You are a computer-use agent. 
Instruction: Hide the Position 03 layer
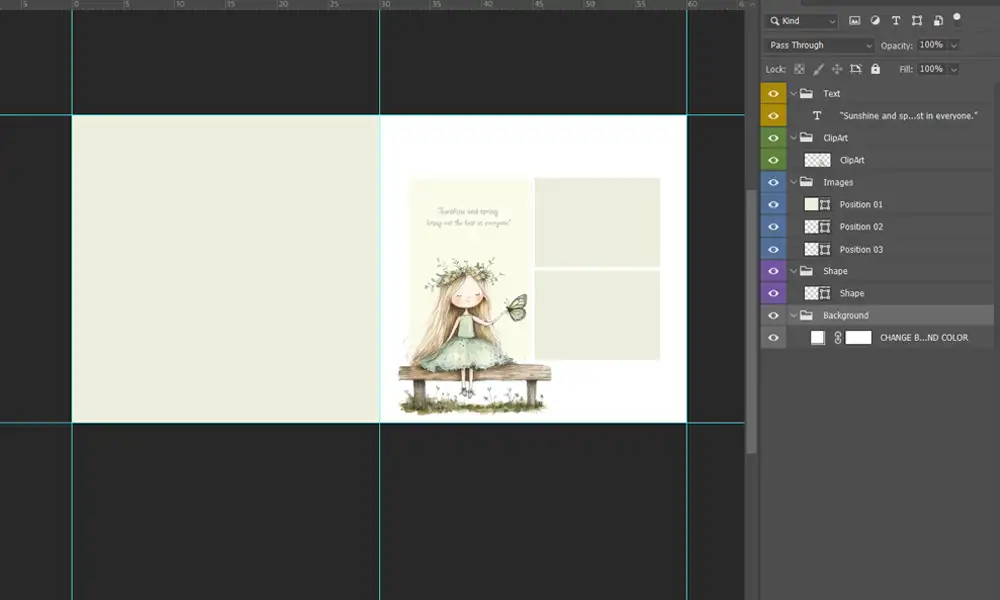point(773,249)
